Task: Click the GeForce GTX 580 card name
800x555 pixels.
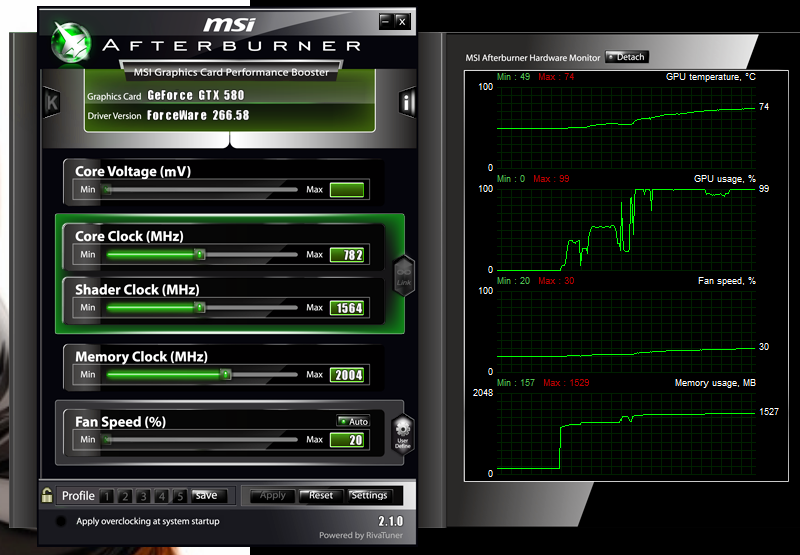Action: pyautogui.click(x=196, y=95)
